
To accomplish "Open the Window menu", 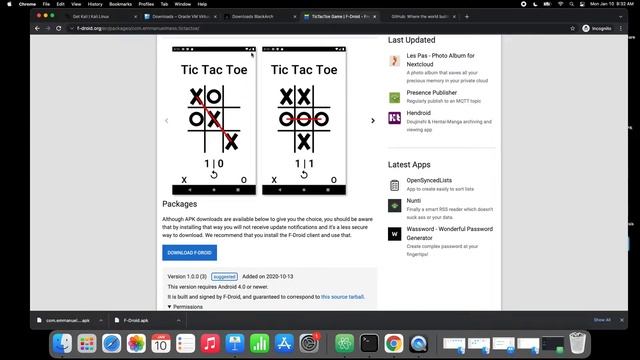I will [182, 4].
